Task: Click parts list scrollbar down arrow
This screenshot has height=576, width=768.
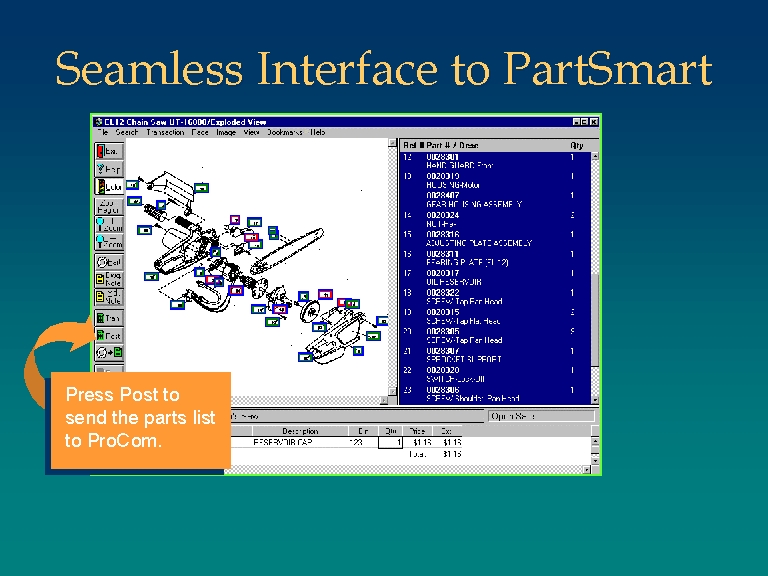Action: [595, 400]
